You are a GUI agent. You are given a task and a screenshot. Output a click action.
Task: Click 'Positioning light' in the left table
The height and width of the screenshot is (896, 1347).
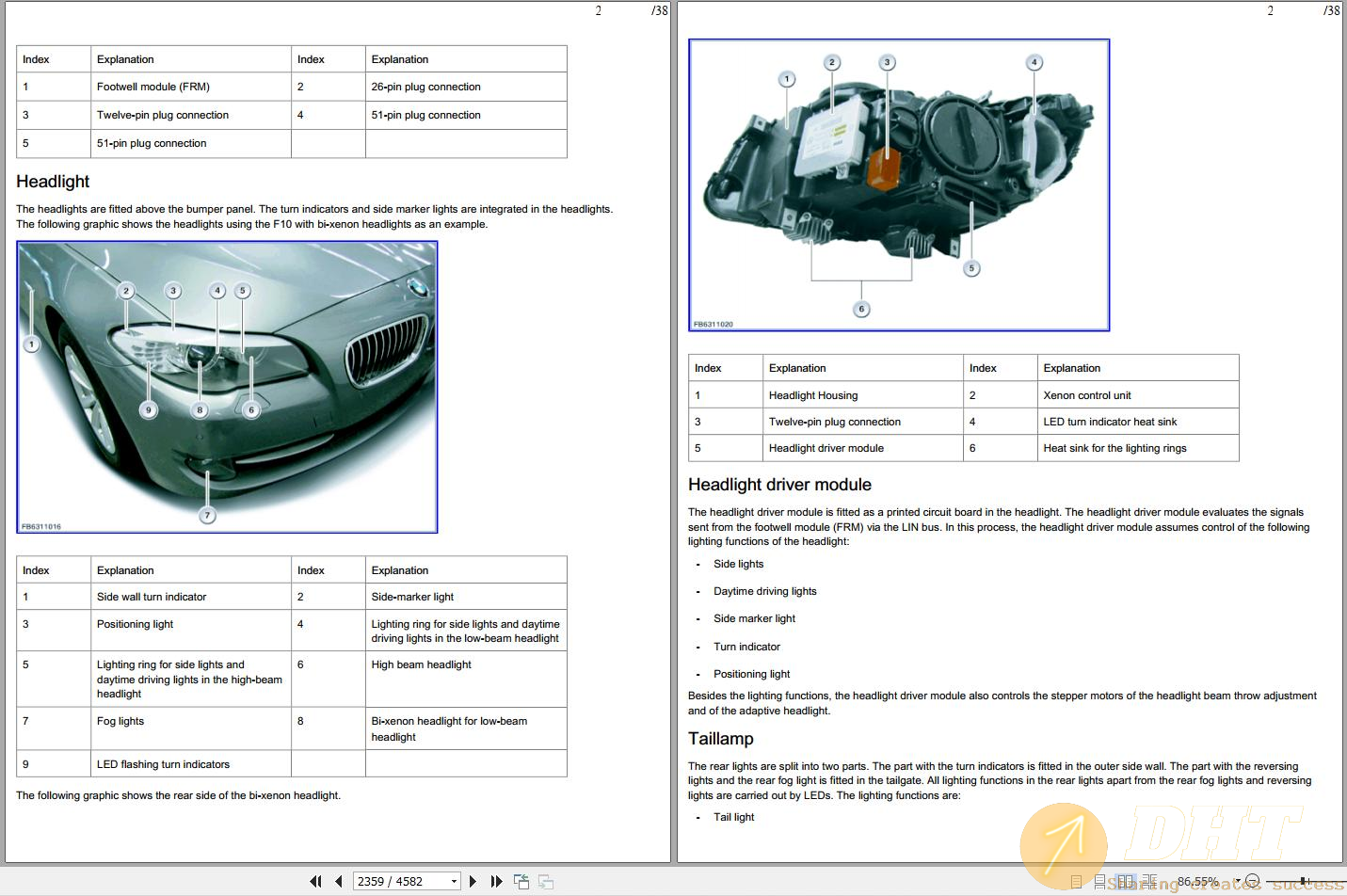(x=191, y=631)
